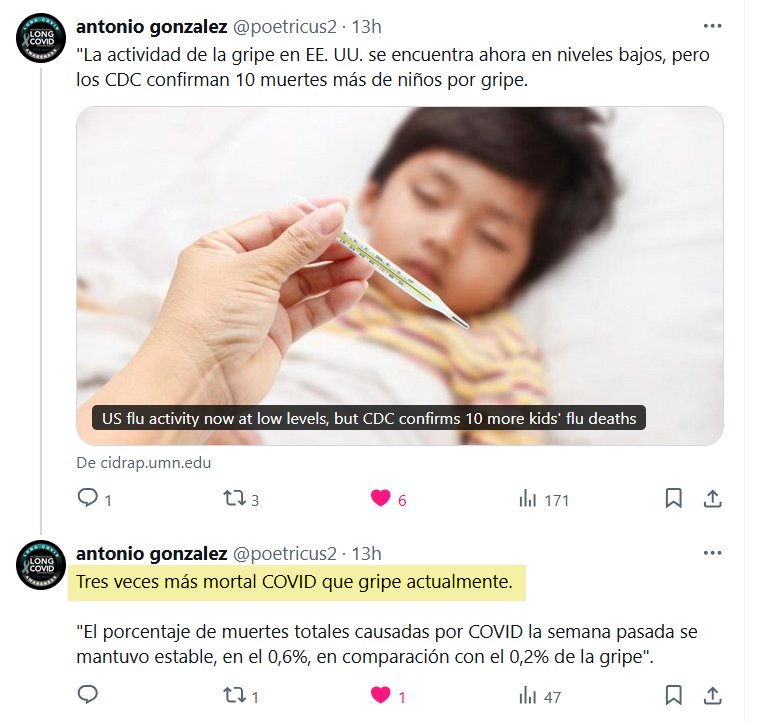764x722 pixels.
Task: Click the Long Covid avatar on first tweet
Action: coord(41,38)
